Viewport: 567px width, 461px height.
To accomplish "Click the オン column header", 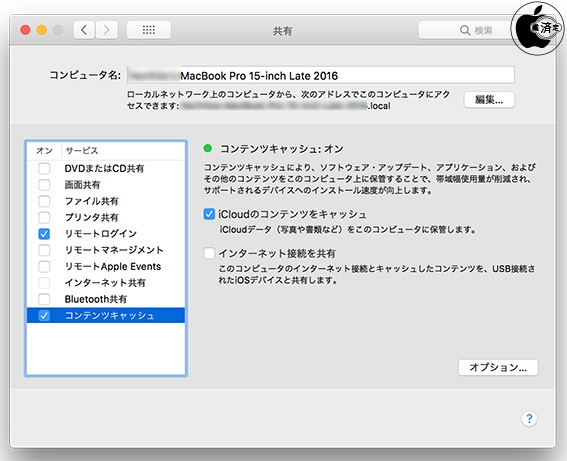I will pos(44,150).
